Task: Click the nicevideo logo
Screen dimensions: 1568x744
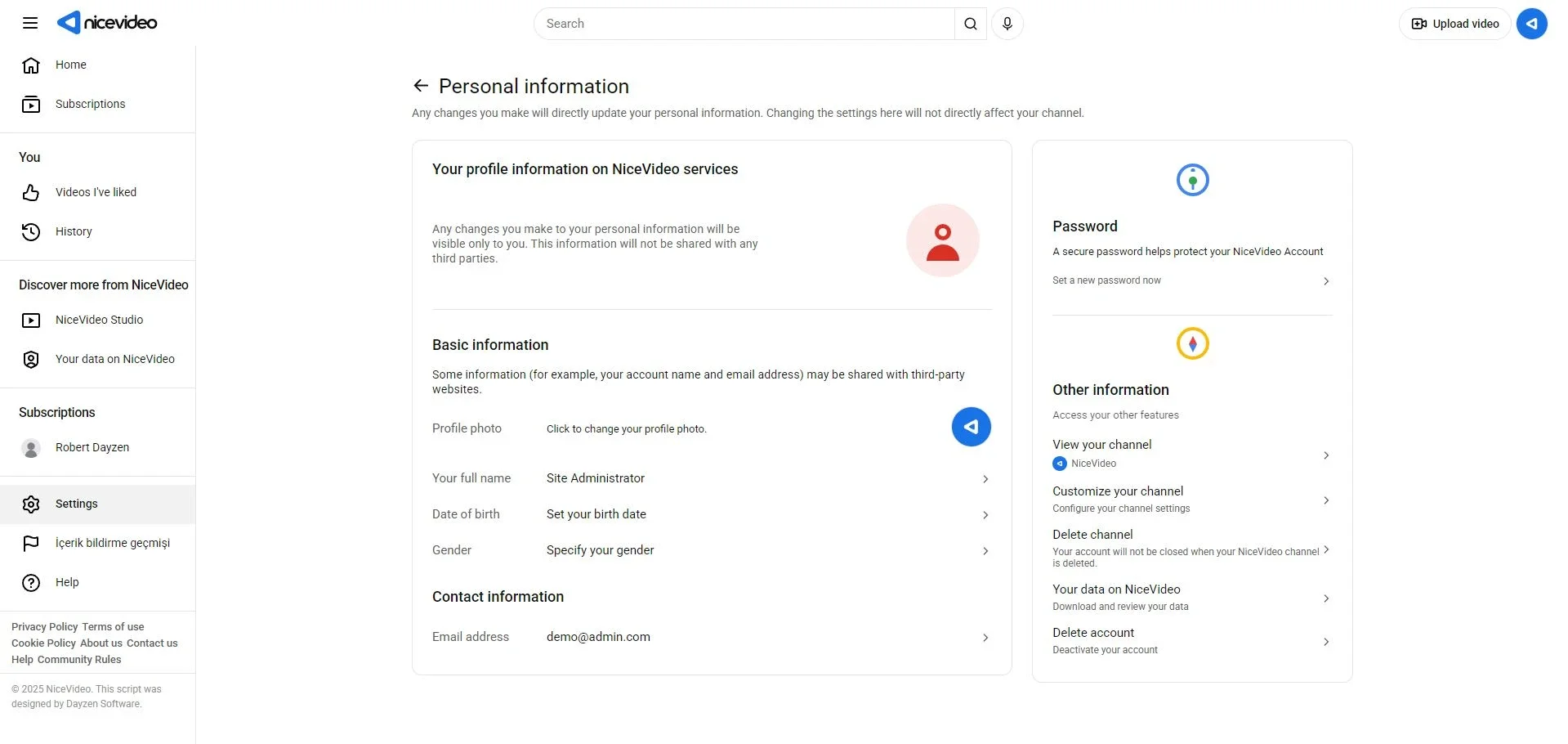Action: 107,23
